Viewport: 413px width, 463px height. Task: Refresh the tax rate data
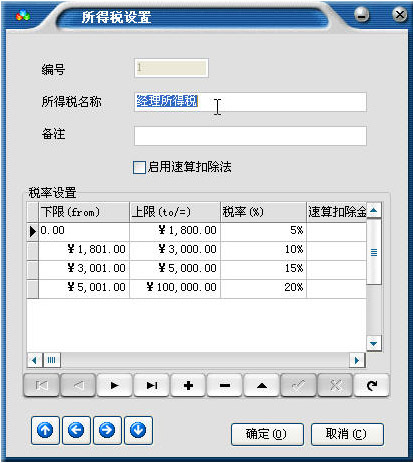[x=372, y=385]
